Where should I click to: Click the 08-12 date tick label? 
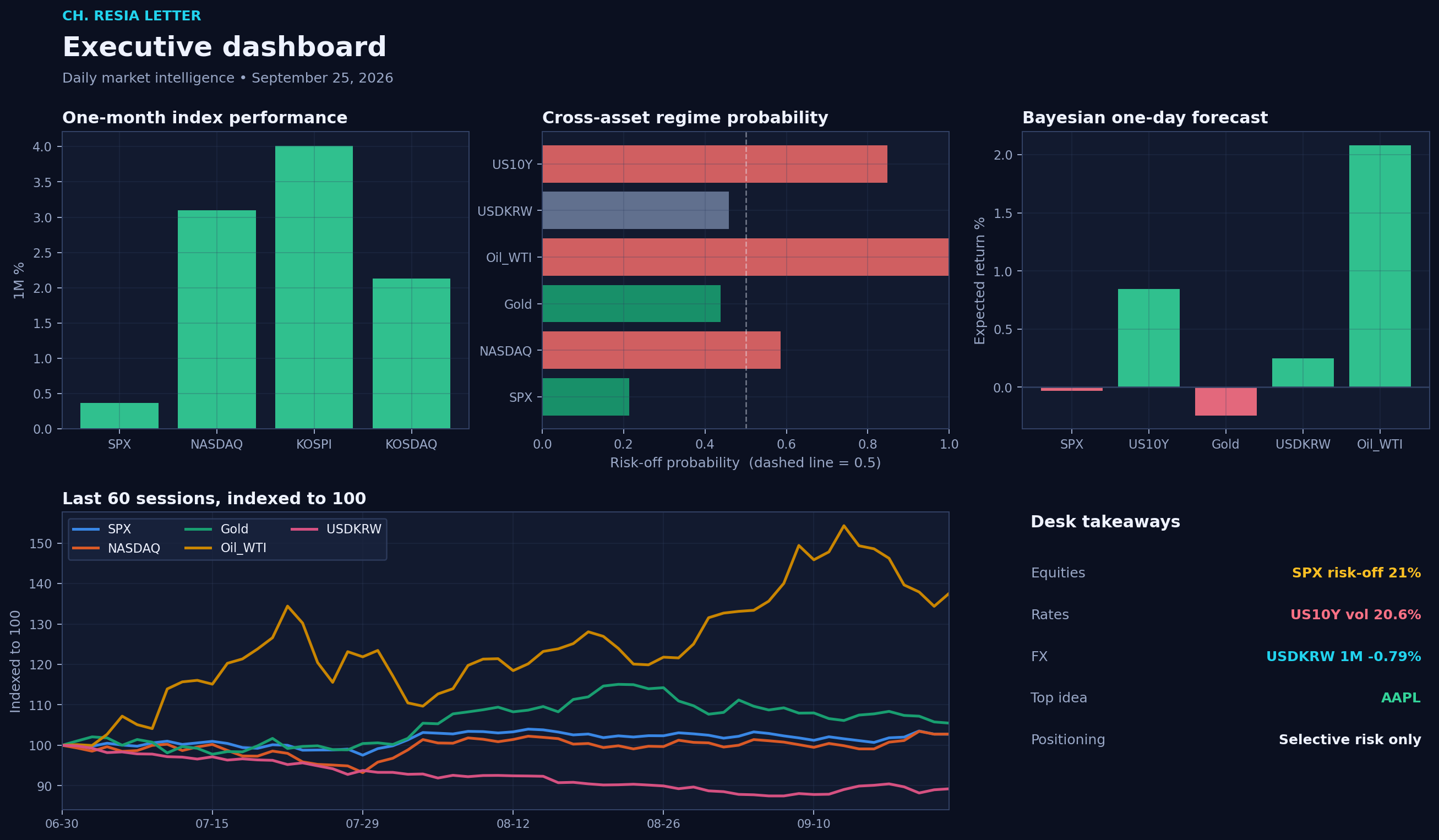[513, 824]
